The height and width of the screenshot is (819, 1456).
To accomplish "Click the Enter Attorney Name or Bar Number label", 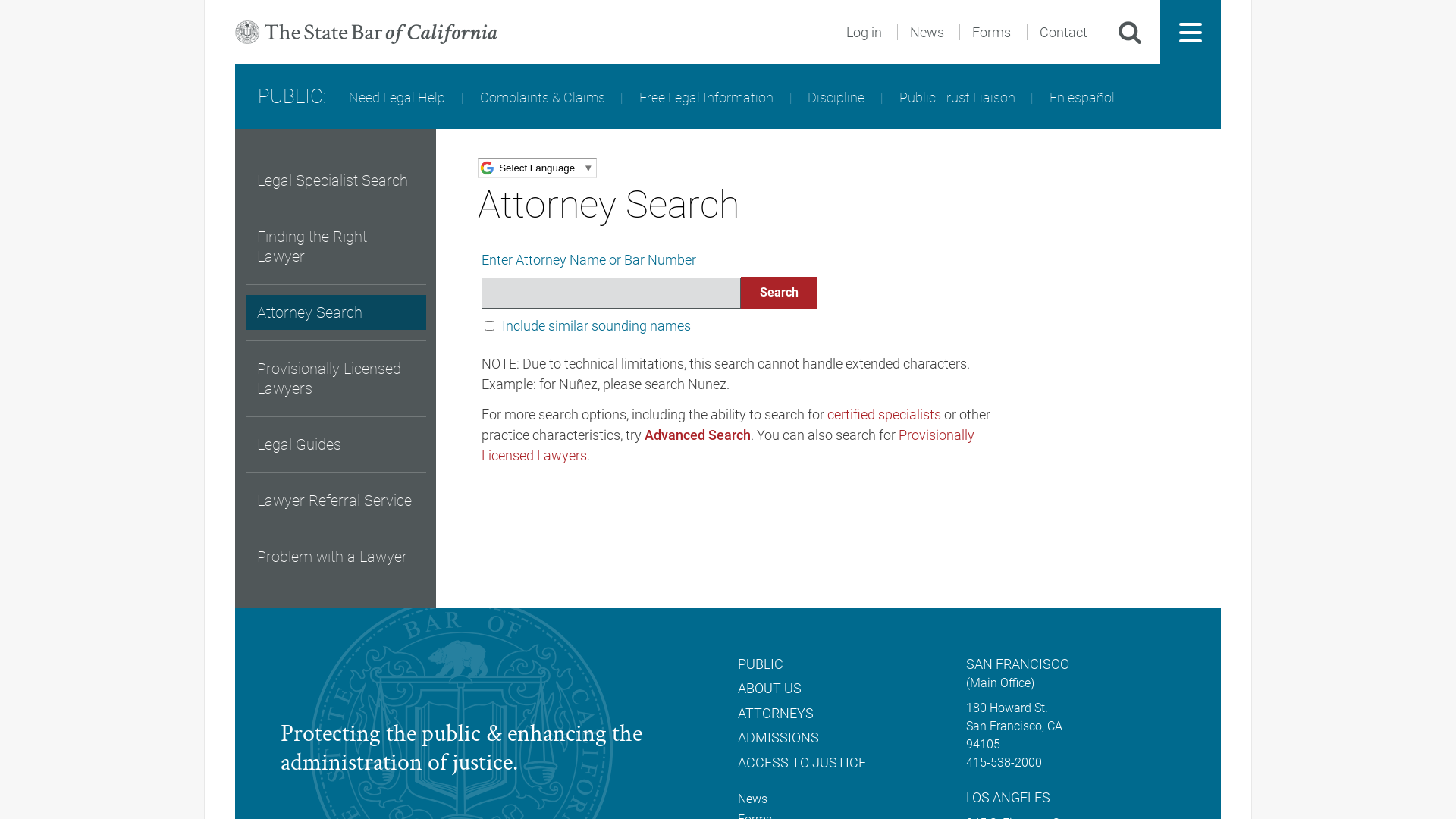I will (x=588, y=260).
